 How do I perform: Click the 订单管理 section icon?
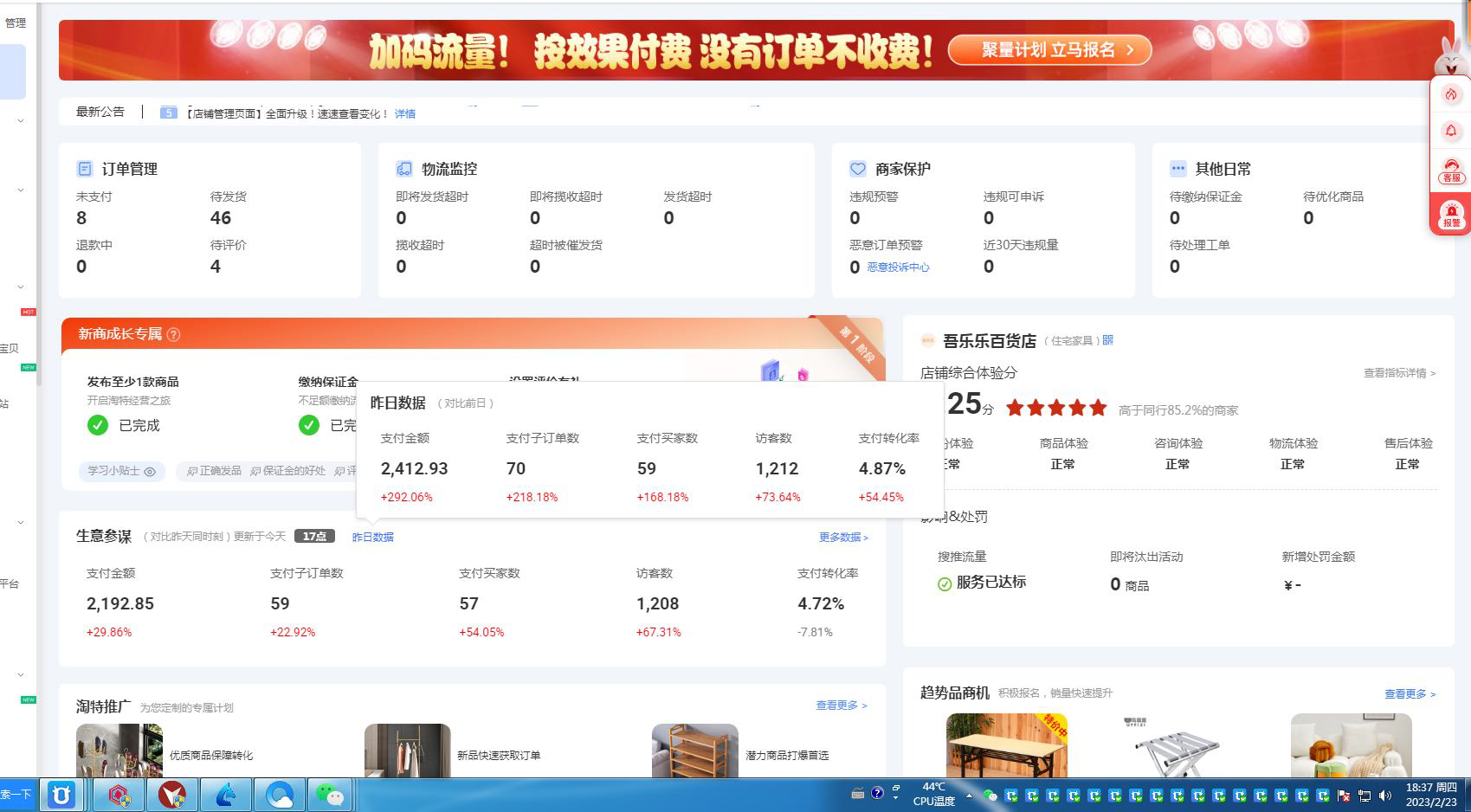point(85,169)
